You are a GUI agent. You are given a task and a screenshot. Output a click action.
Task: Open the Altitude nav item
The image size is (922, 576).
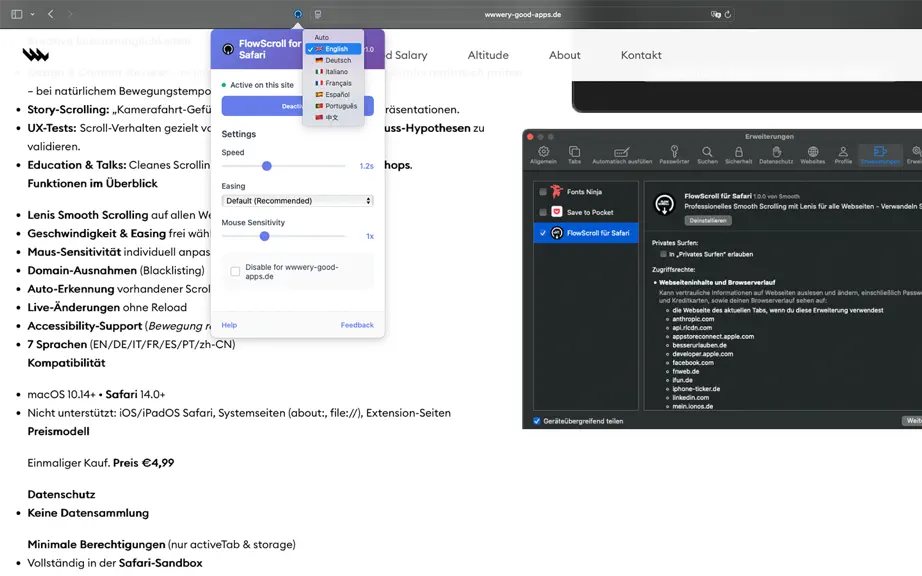[x=488, y=55]
